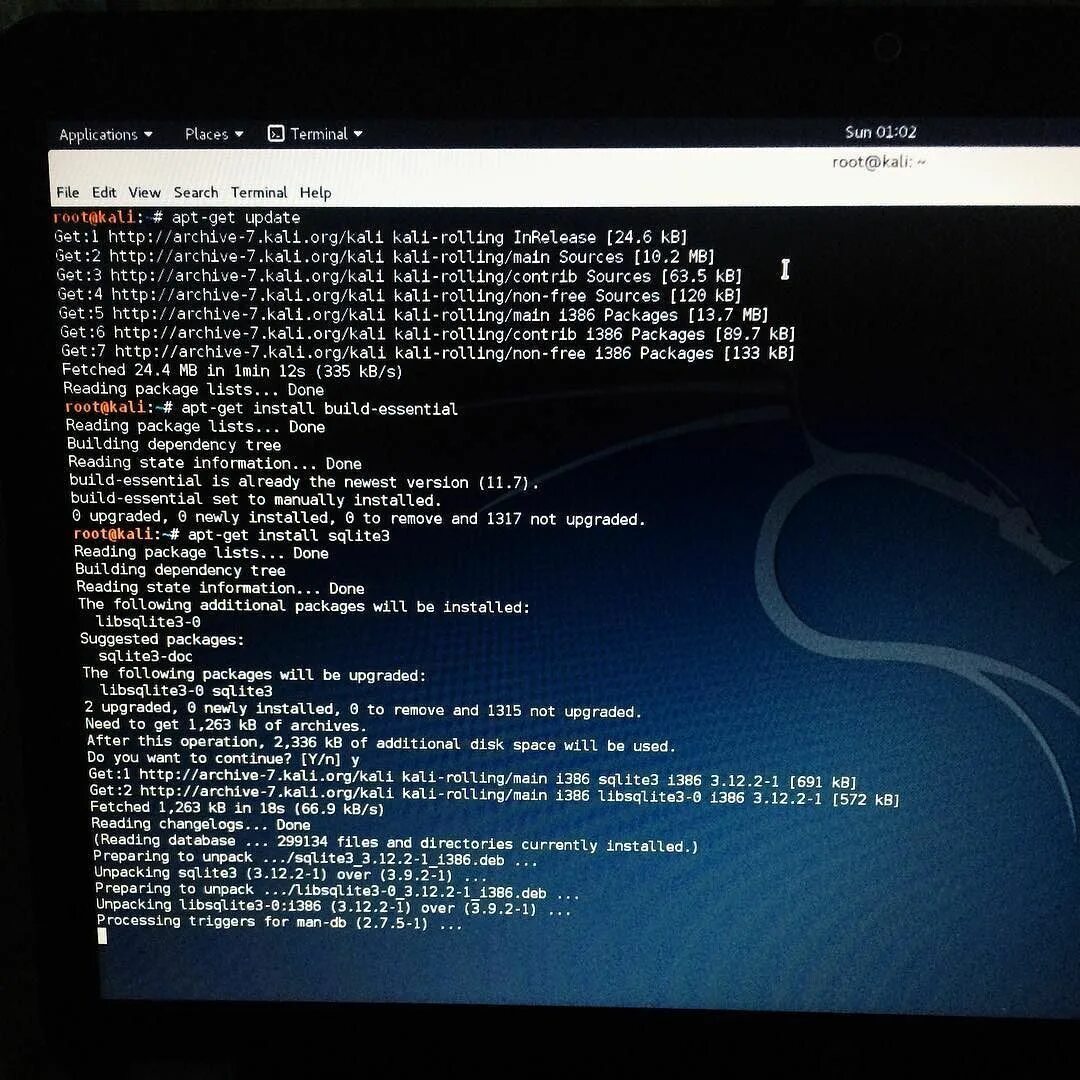Expand the Places dropdown arrow
Image resolution: width=1080 pixels, height=1080 pixels.
[239, 134]
